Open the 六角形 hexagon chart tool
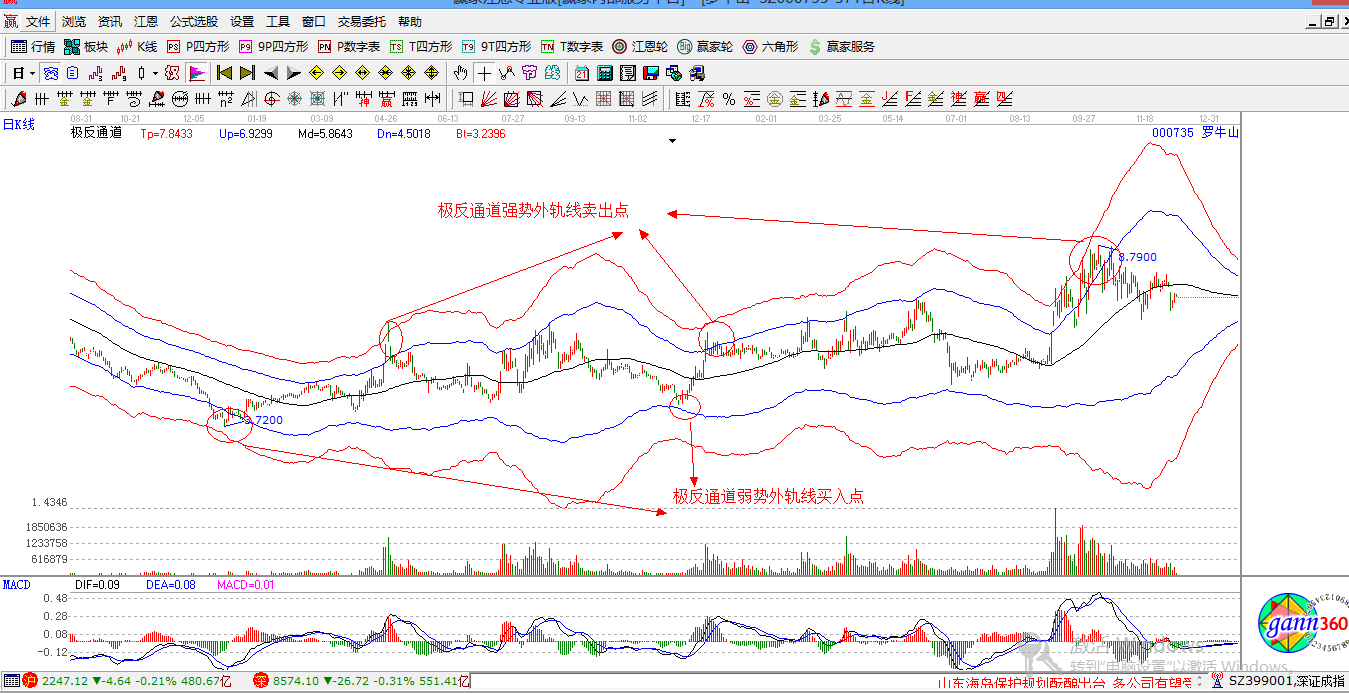Viewport: 1349px width, 693px height. coord(774,47)
